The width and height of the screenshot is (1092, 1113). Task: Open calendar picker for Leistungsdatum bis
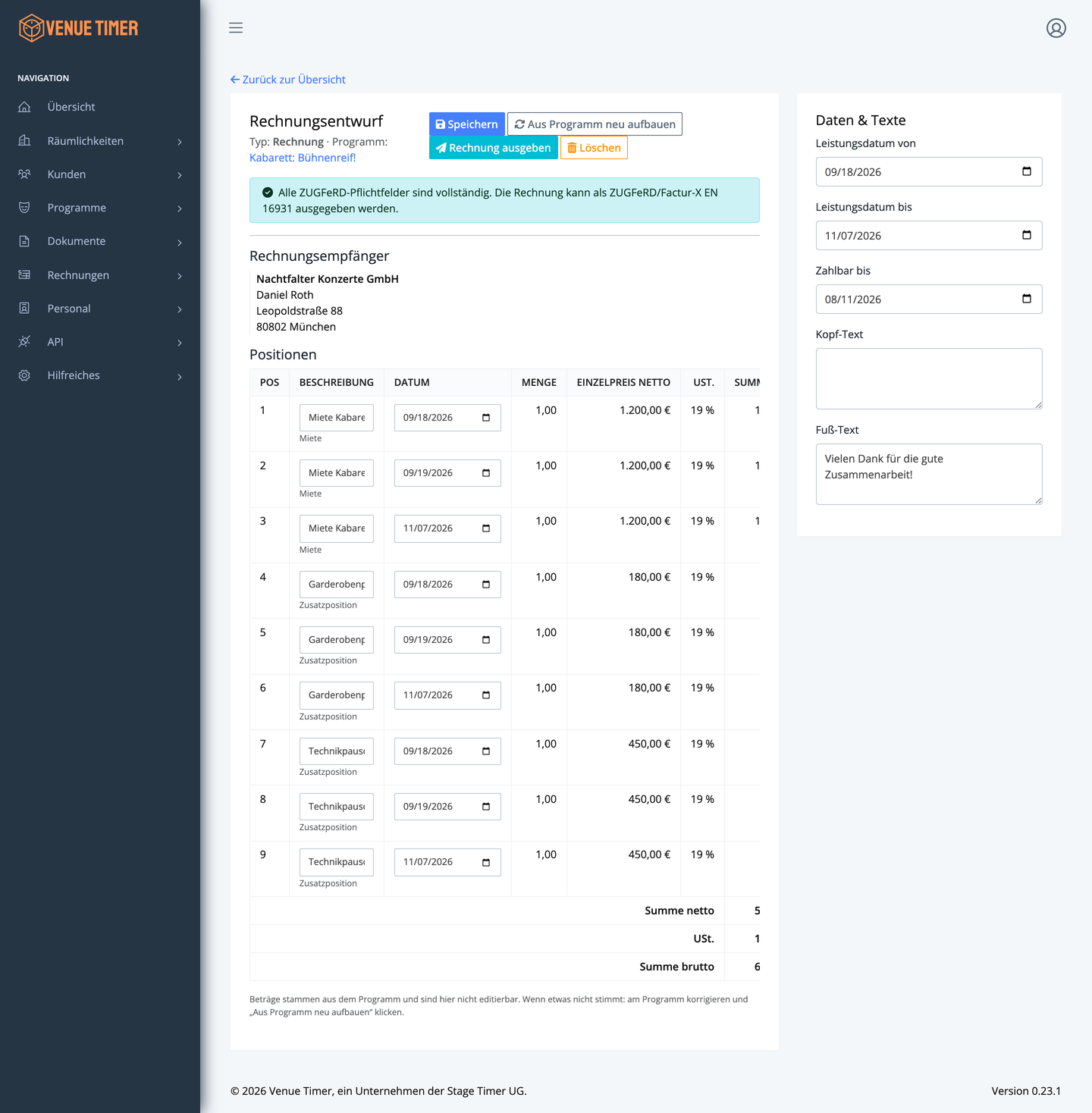click(1027, 235)
